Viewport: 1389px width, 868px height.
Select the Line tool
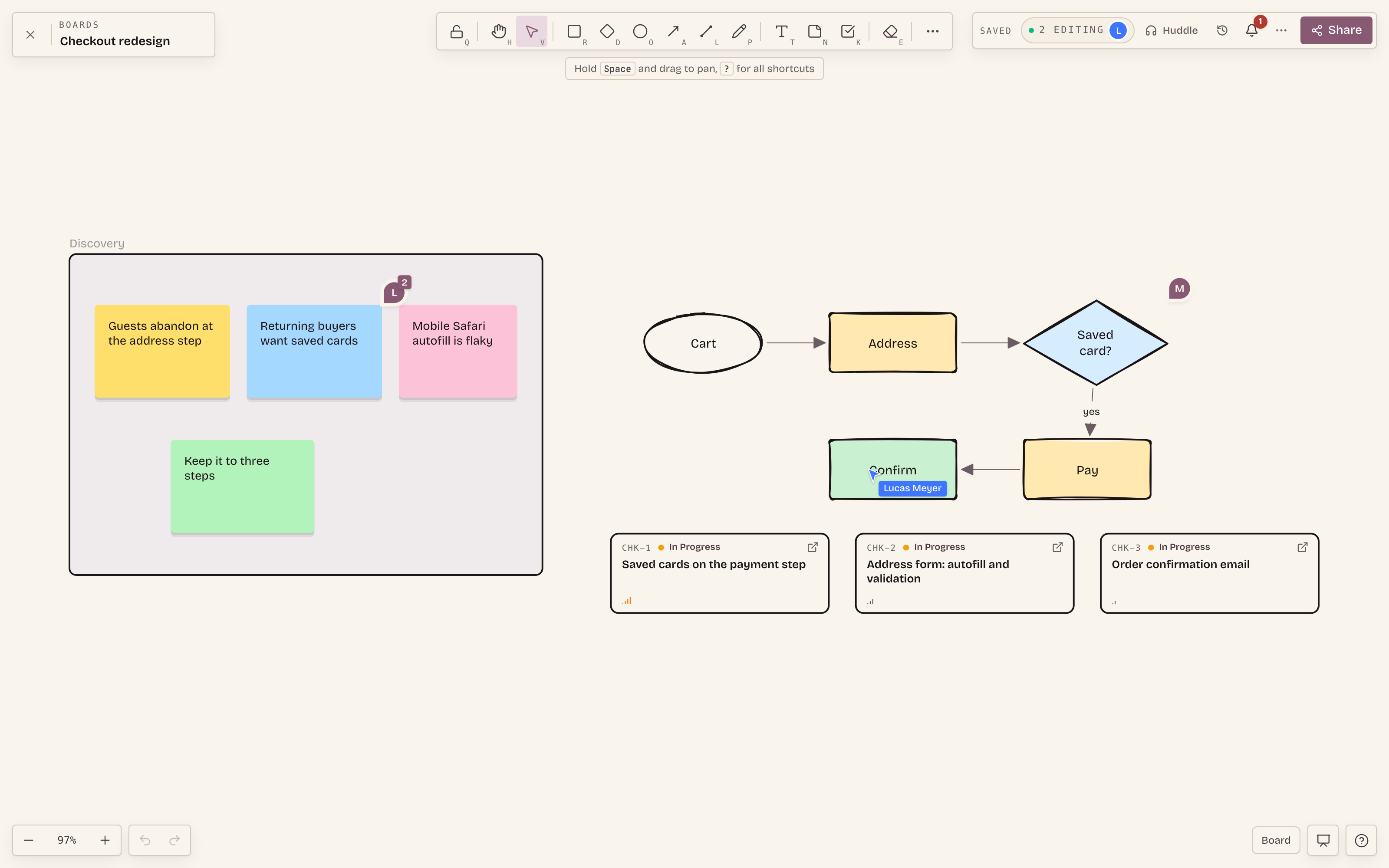tap(707, 31)
